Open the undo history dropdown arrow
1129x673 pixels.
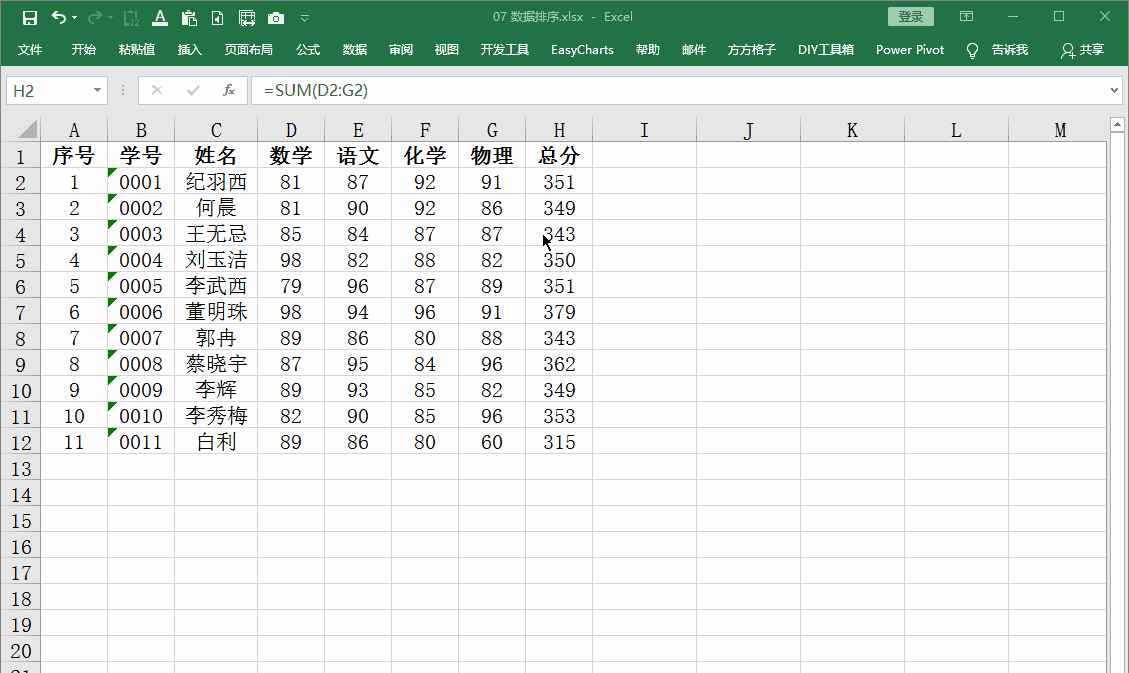click(x=74, y=17)
